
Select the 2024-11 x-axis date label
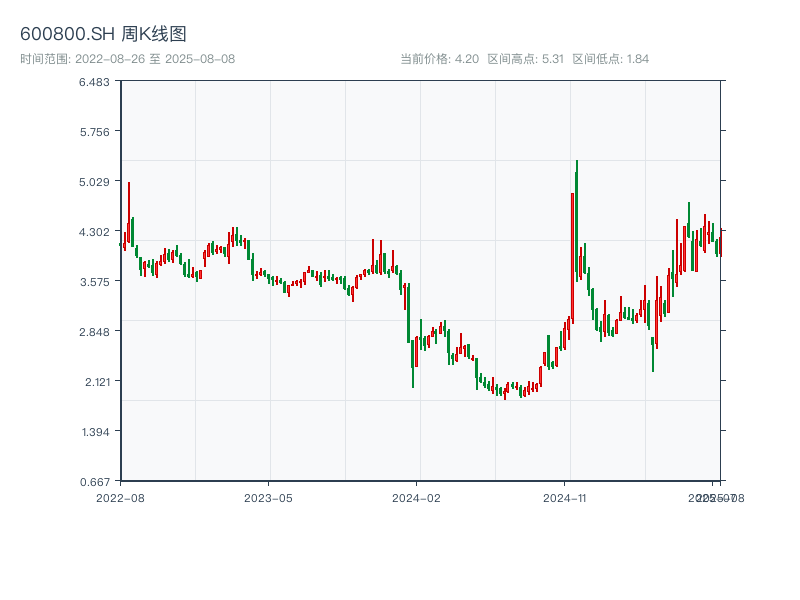tap(565, 497)
